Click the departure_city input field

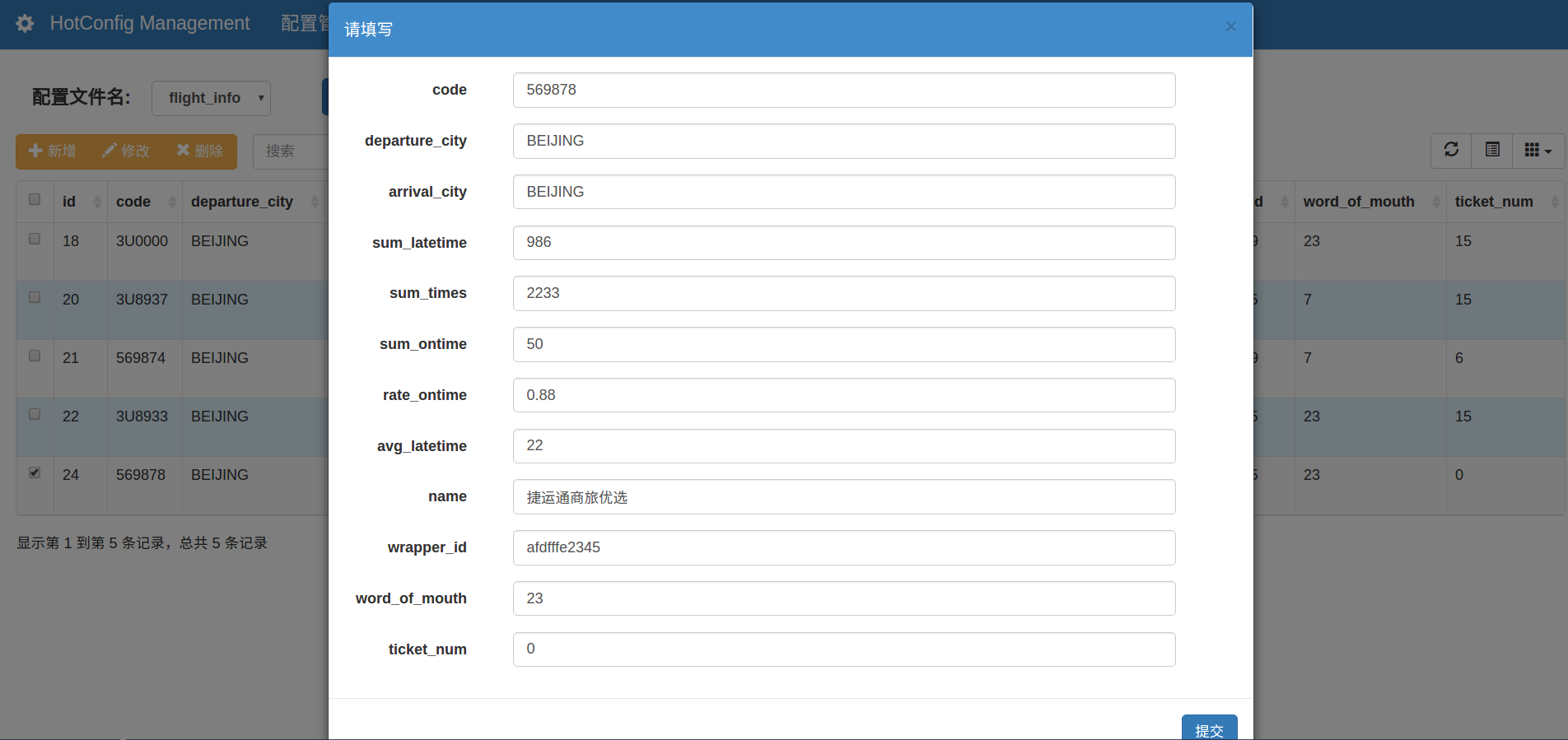tap(844, 141)
